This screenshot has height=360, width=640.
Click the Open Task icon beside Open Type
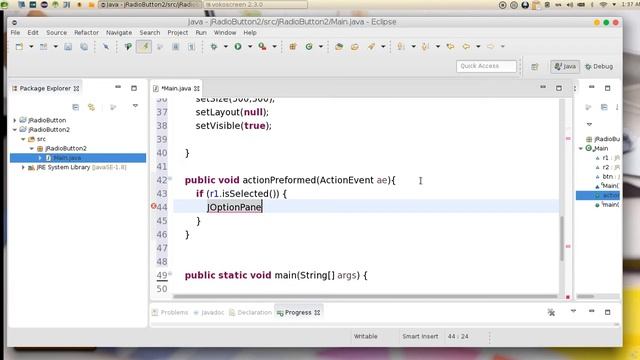point(355,47)
